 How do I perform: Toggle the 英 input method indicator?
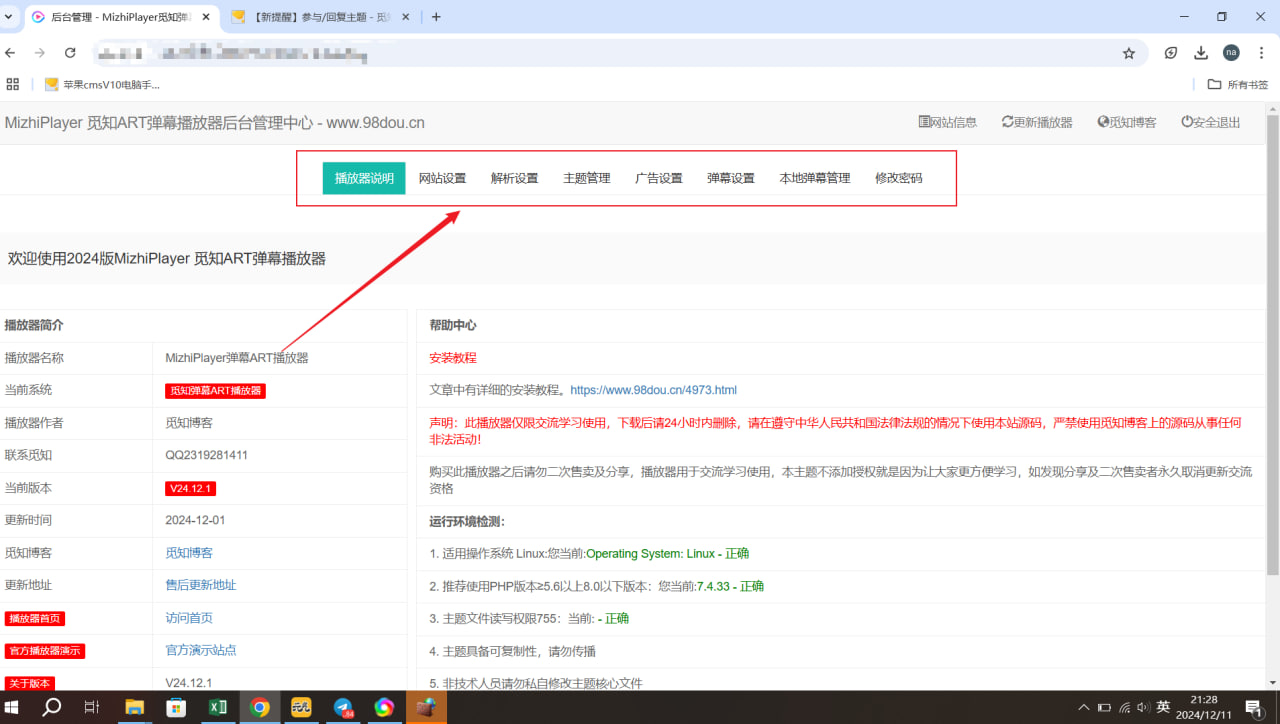pyautogui.click(x=1163, y=707)
